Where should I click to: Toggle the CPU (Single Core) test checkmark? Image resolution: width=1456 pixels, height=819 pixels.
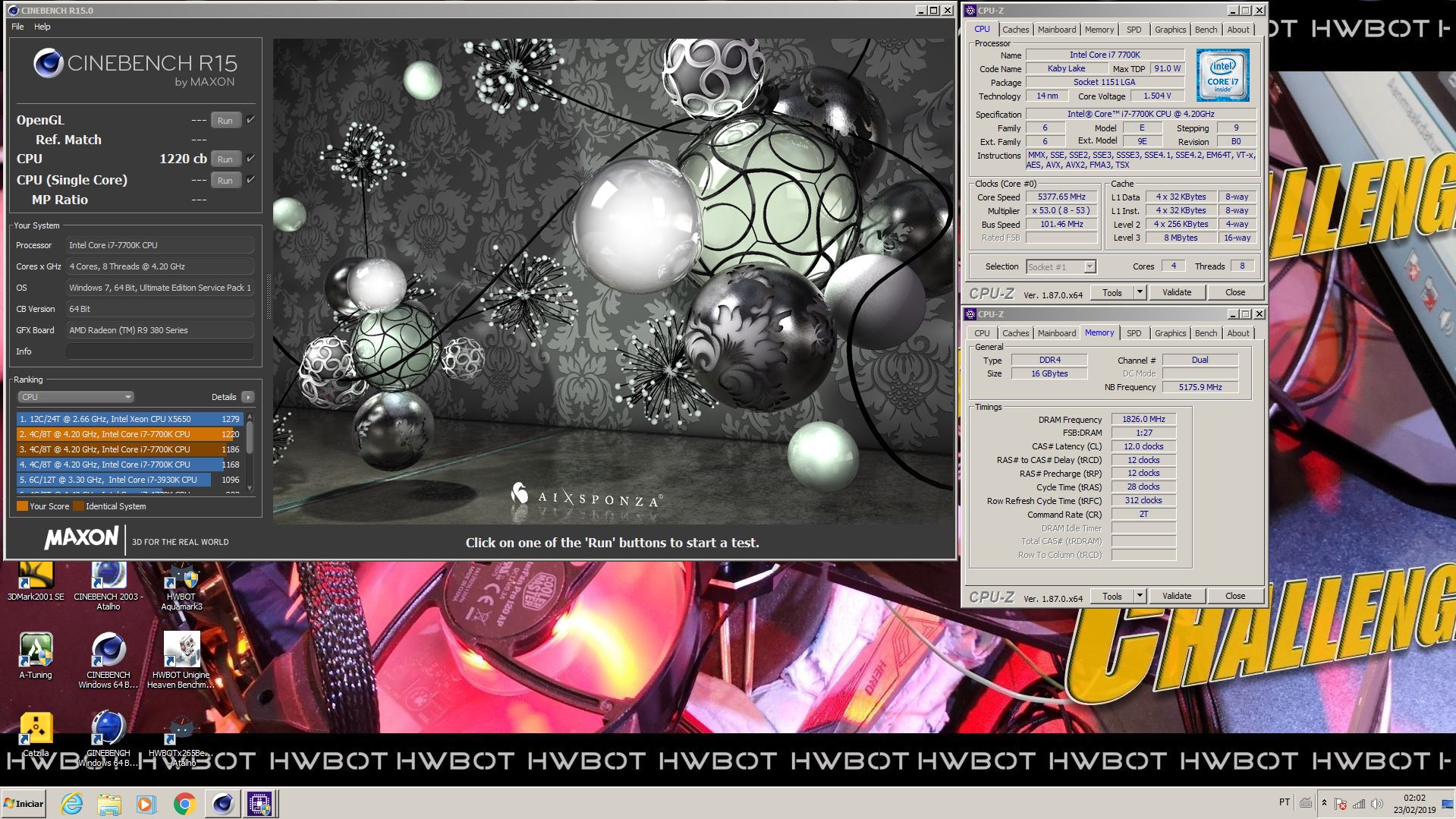coord(250,180)
